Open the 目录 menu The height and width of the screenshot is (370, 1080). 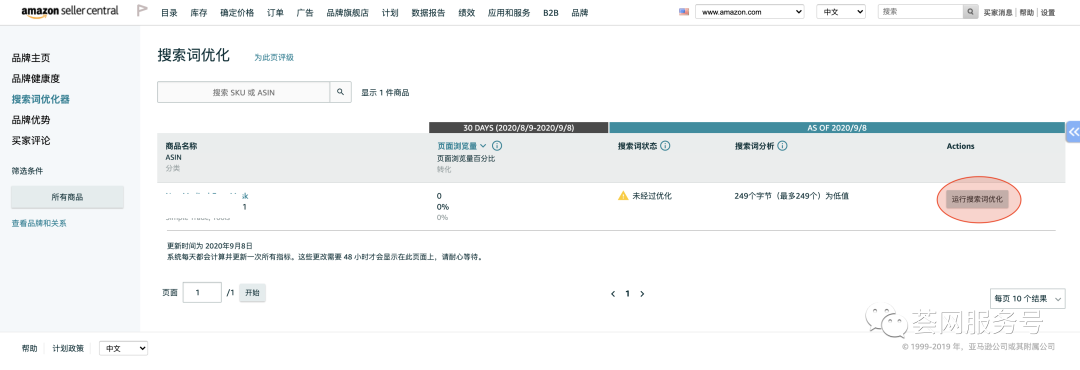(169, 12)
